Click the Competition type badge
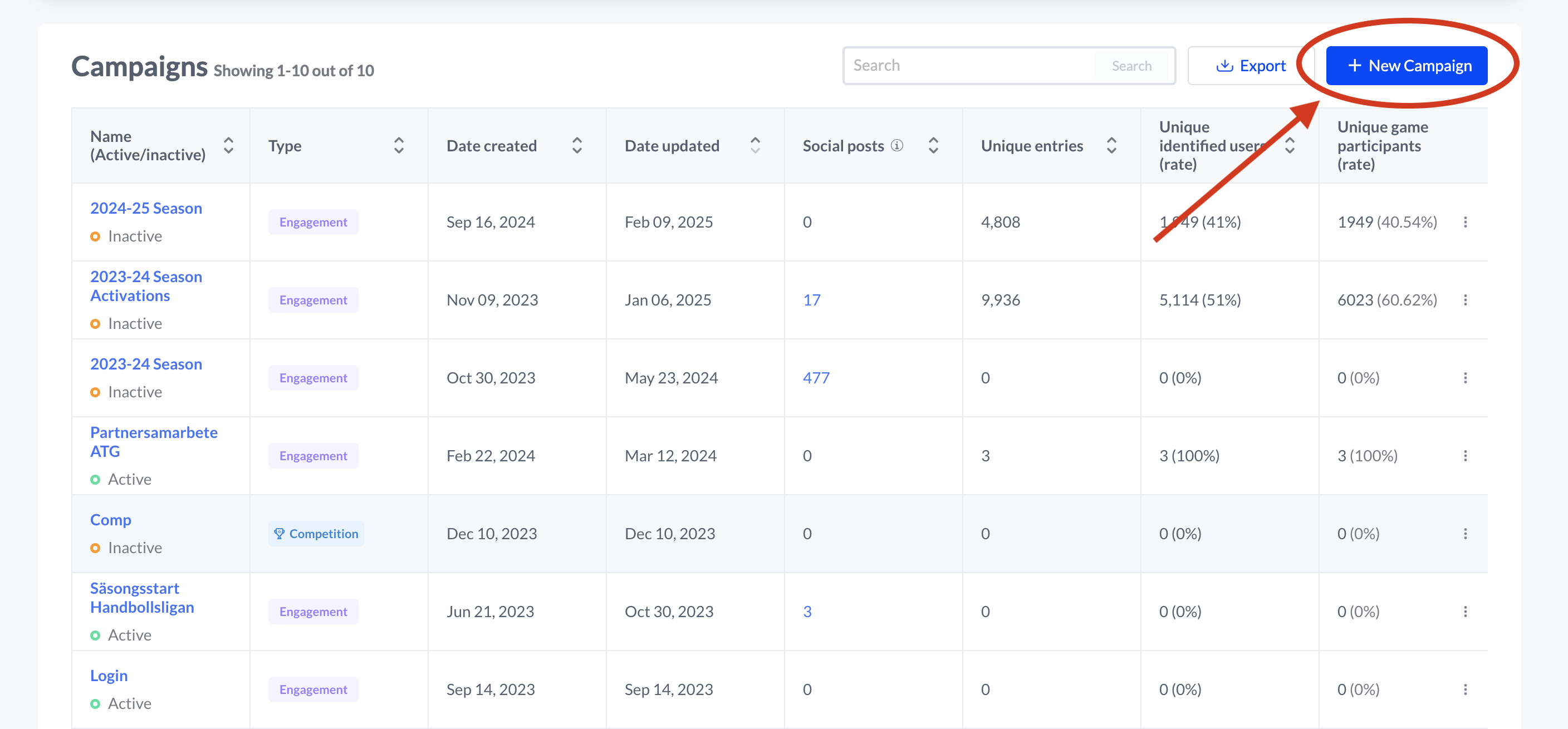This screenshot has height=729, width=1568. [x=316, y=534]
